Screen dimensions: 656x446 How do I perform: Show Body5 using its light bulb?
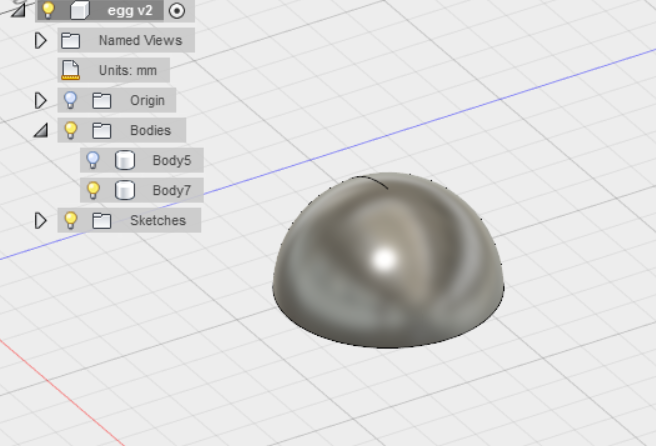point(93,160)
